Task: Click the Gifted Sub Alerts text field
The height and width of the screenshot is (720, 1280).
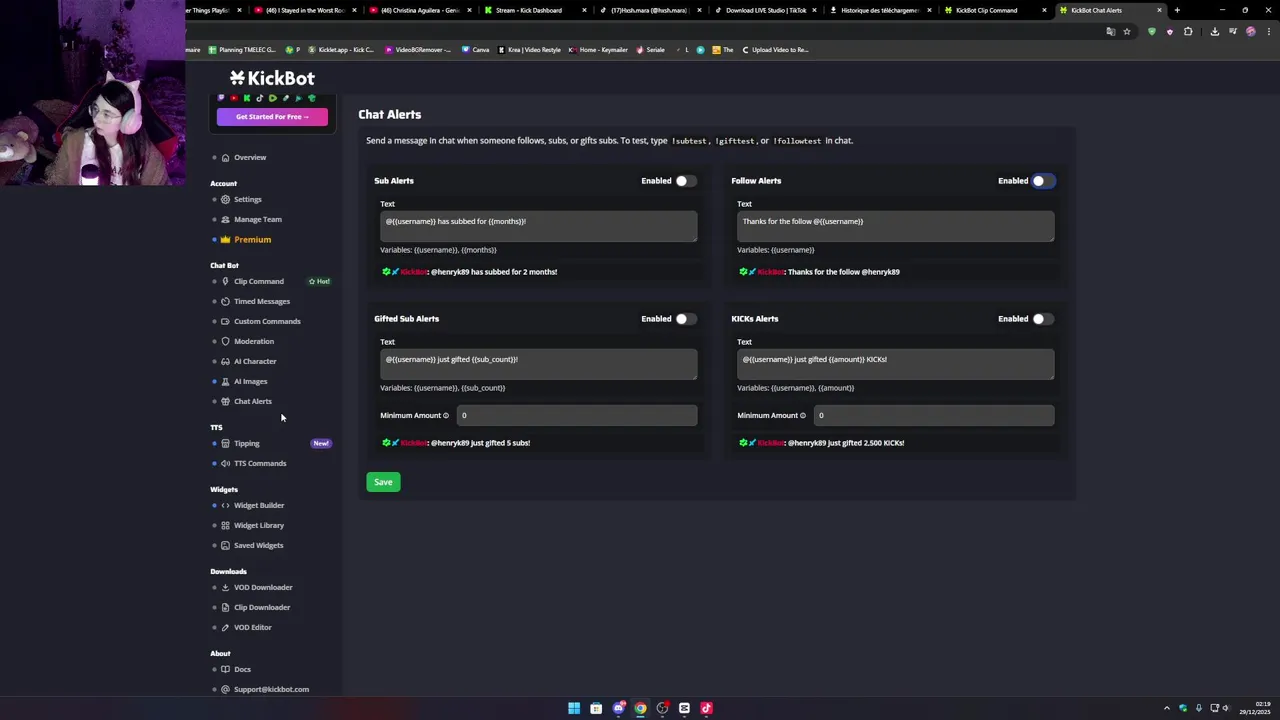Action: coord(538,364)
